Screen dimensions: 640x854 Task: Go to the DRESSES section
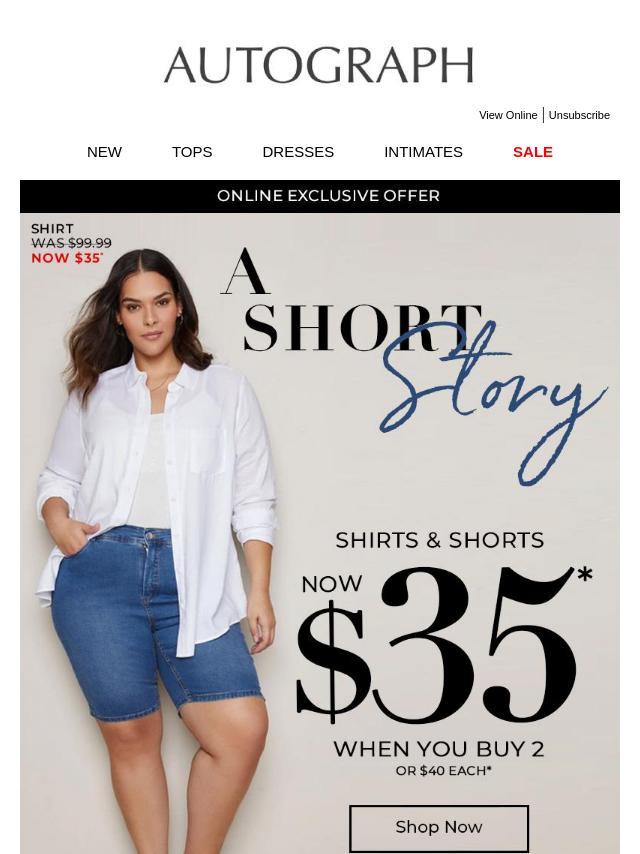coord(298,152)
